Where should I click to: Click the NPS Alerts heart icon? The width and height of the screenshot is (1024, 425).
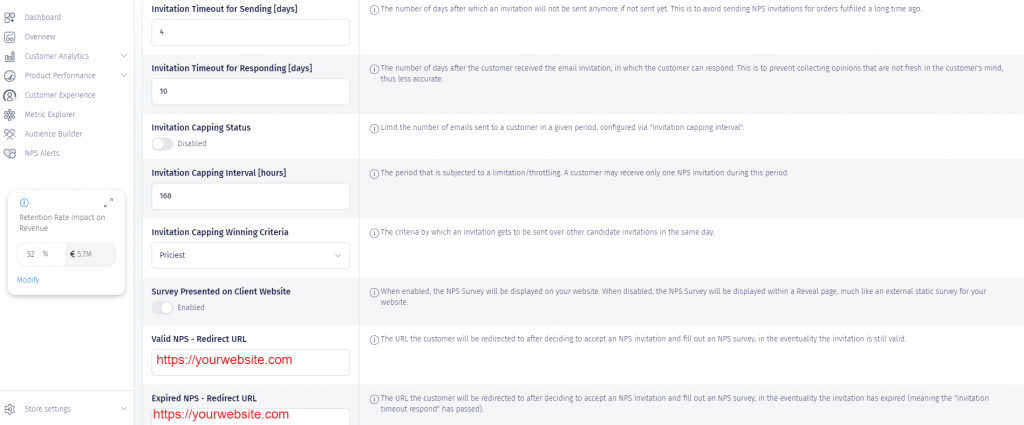[x=9, y=153]
